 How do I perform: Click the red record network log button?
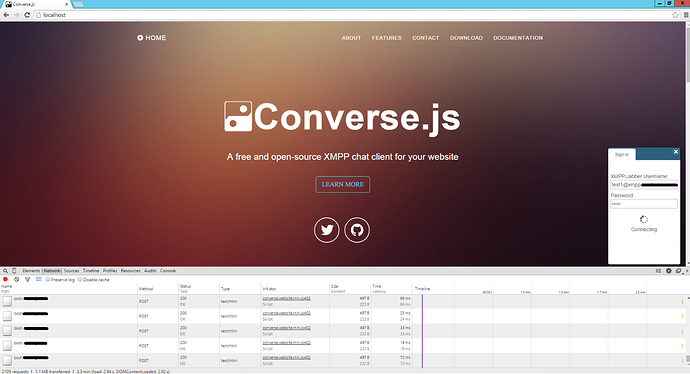click(x=5, y=279)
